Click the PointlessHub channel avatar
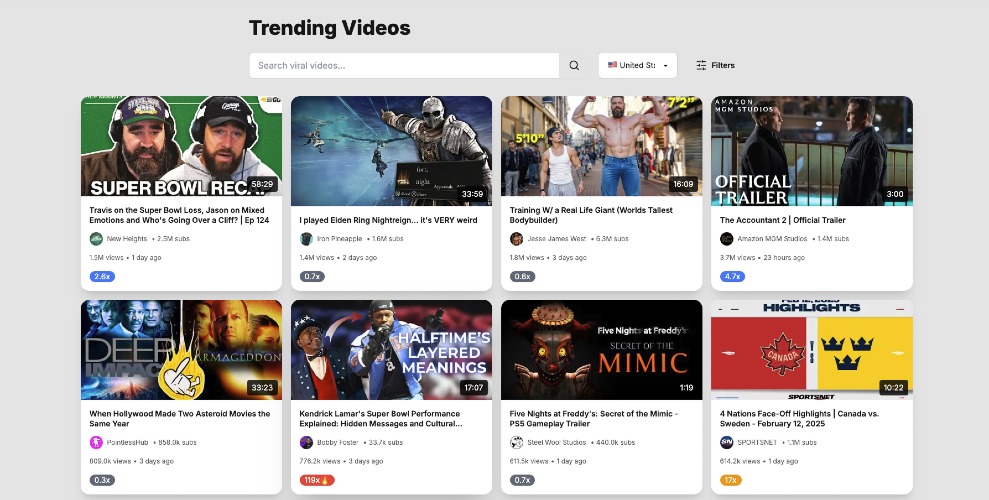This screenshot has height=500, width=989. [x=96, y=442]
